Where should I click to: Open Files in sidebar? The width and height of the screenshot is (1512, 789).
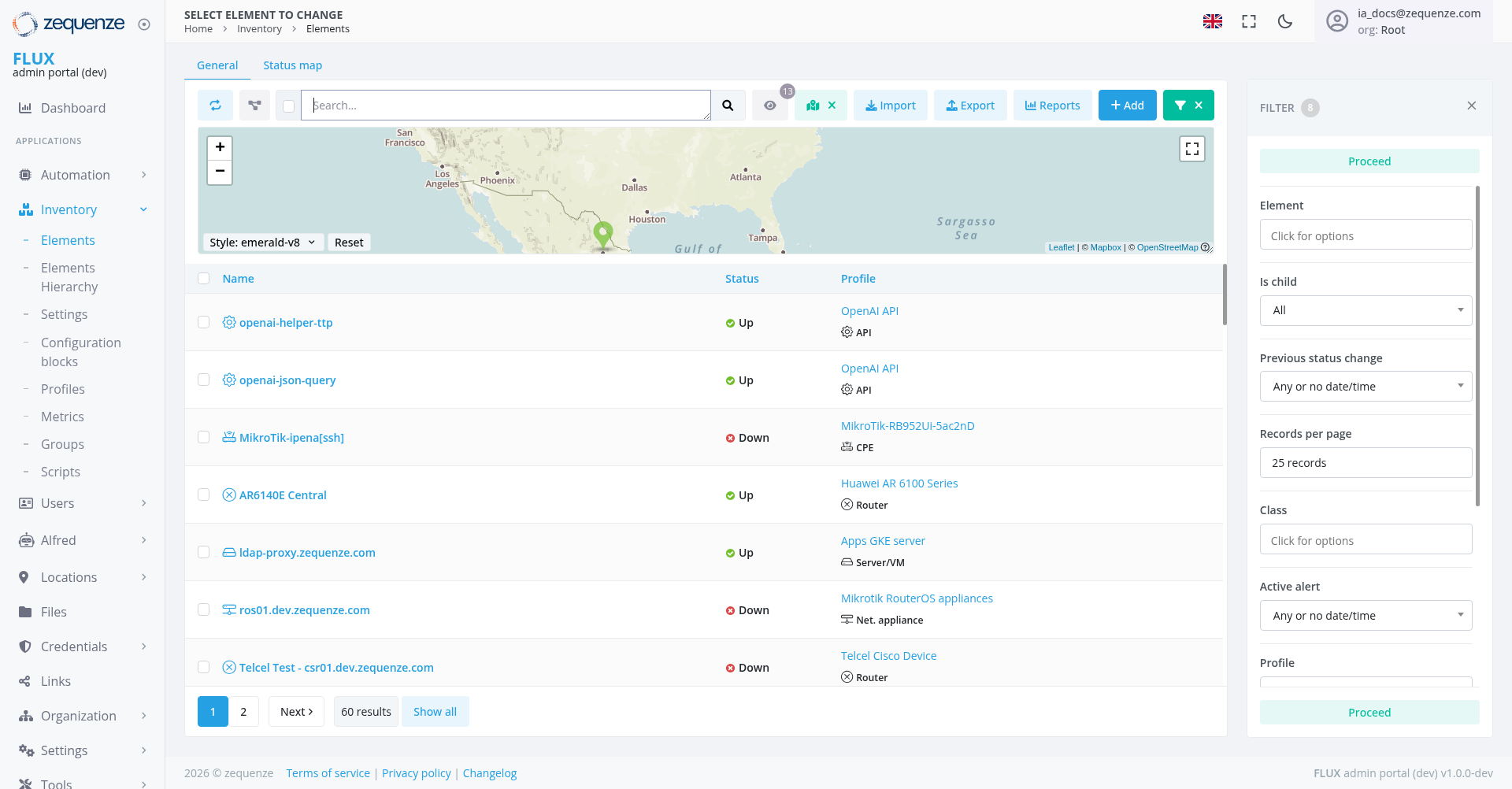click(54, 612)
